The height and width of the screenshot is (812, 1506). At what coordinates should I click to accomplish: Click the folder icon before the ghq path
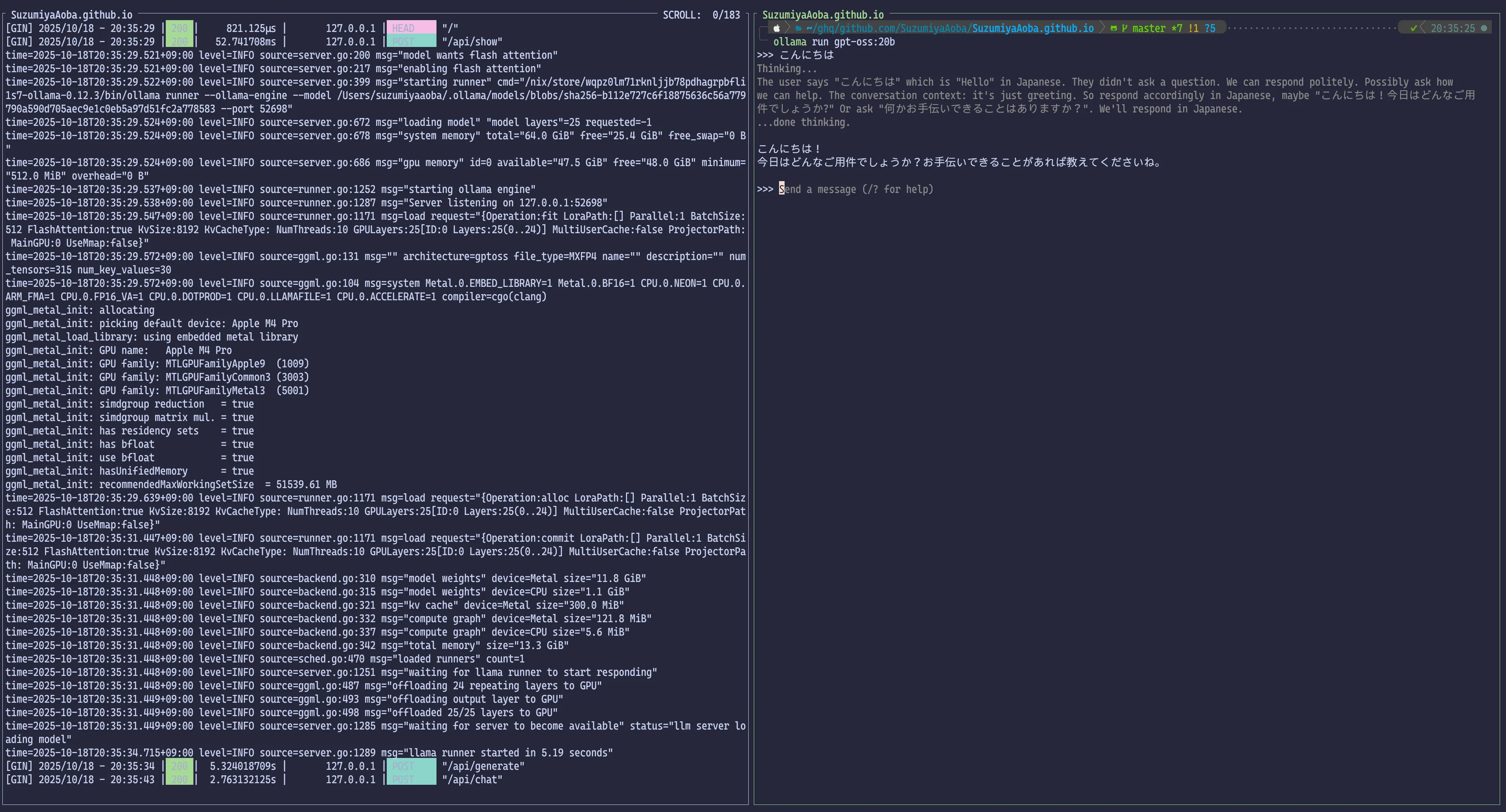point(798,28)
